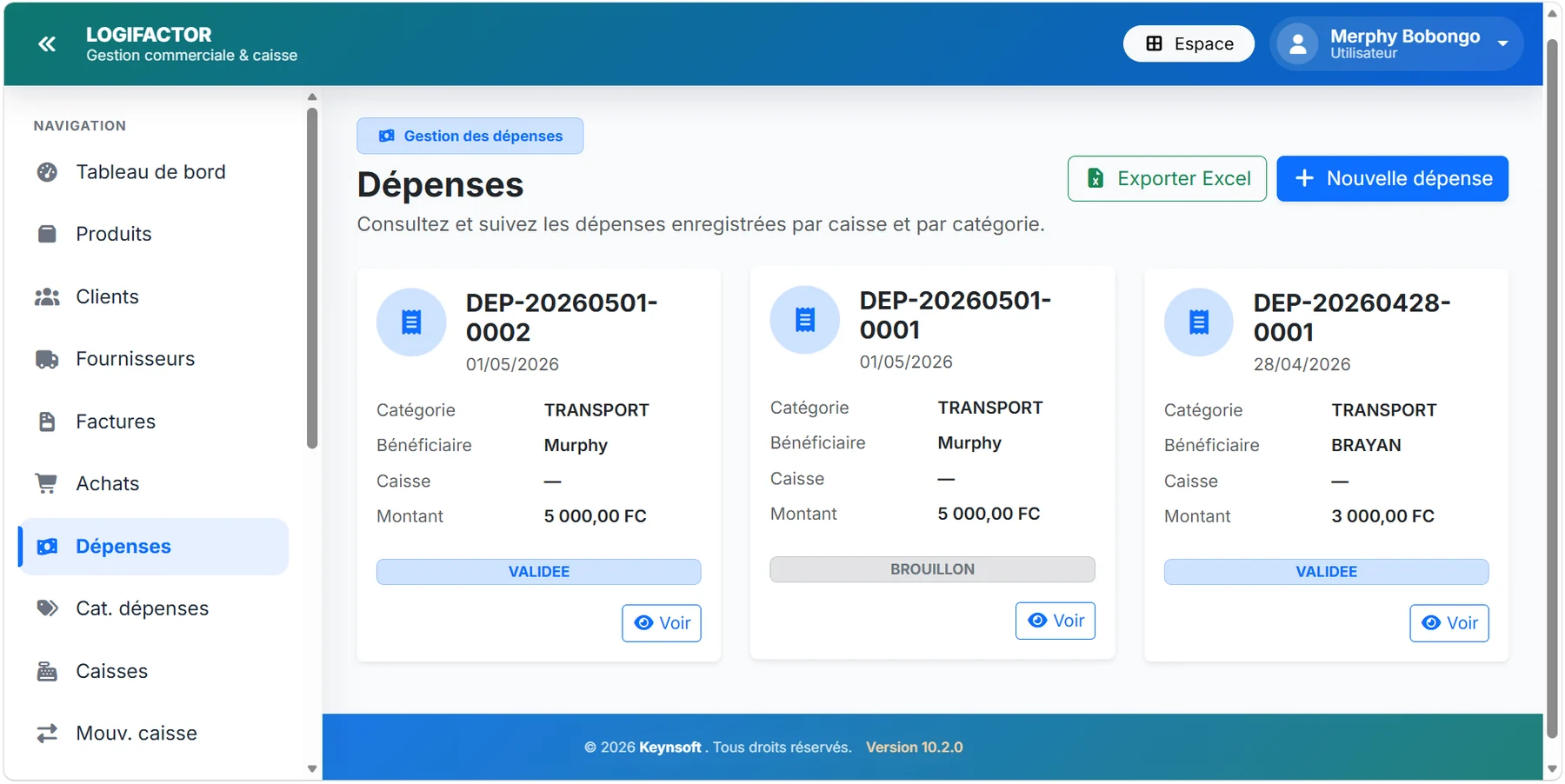The image size is (1565, 784).
Task: Click the Factures document icon
Action: pyautogui.click(x=47, y=422)
